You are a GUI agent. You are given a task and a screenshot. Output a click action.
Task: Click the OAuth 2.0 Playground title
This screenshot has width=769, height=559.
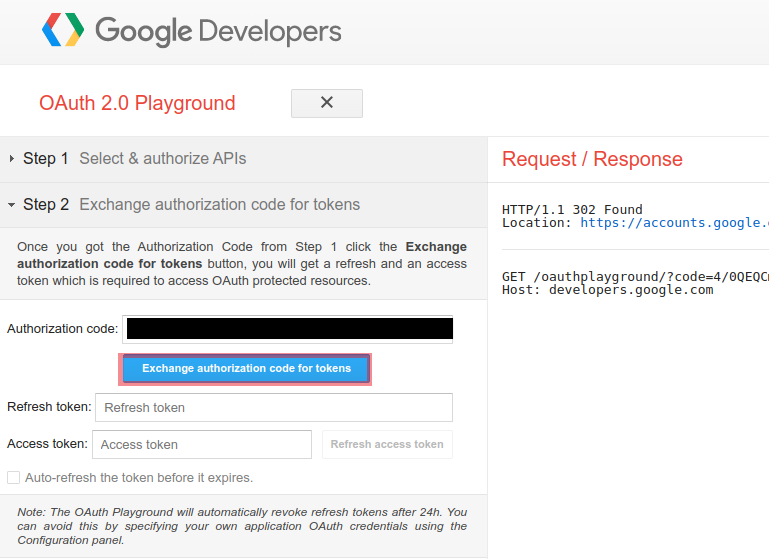click(x=137, y=103)
